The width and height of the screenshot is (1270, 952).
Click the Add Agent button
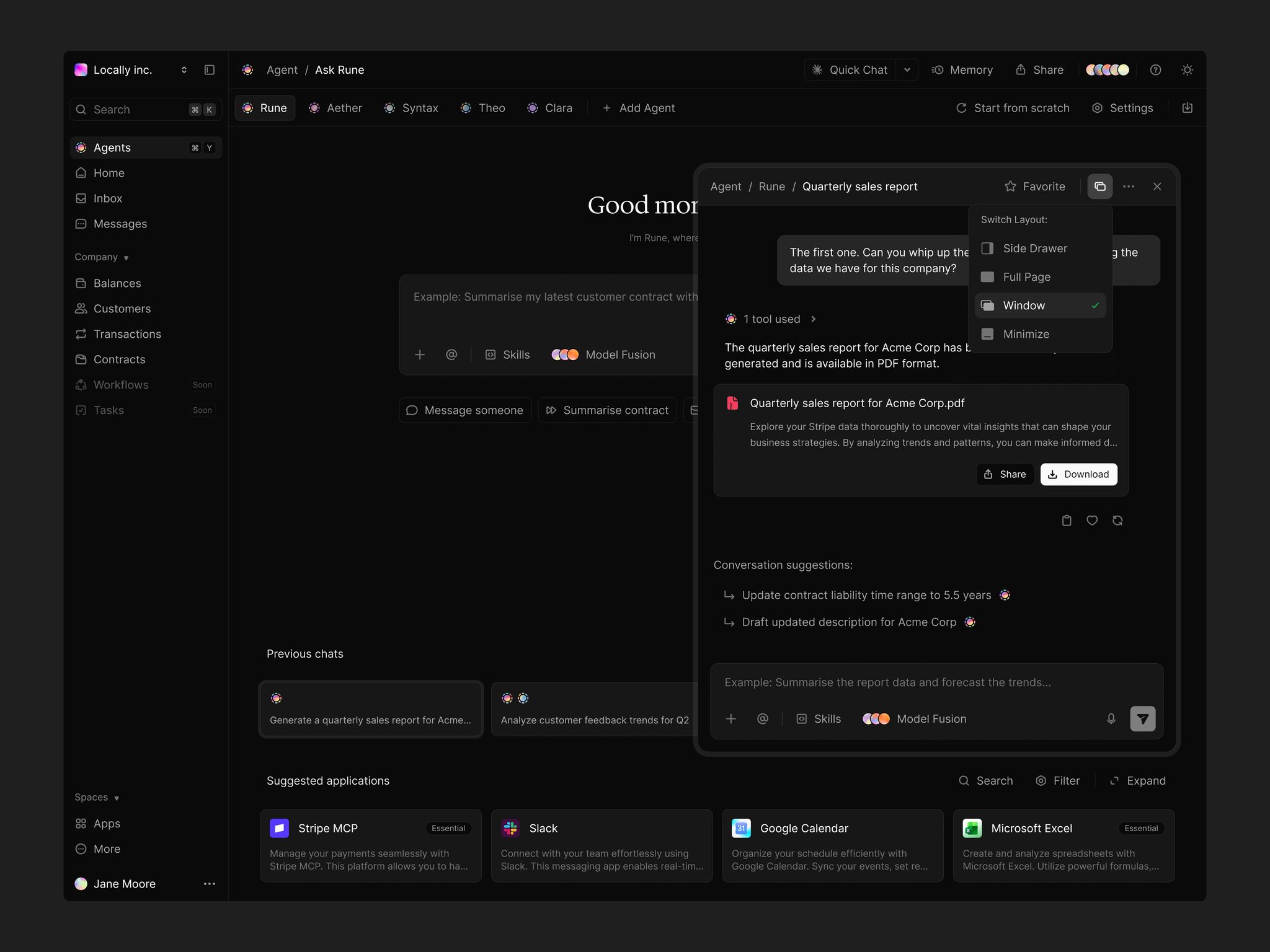(x=639, y=108)
